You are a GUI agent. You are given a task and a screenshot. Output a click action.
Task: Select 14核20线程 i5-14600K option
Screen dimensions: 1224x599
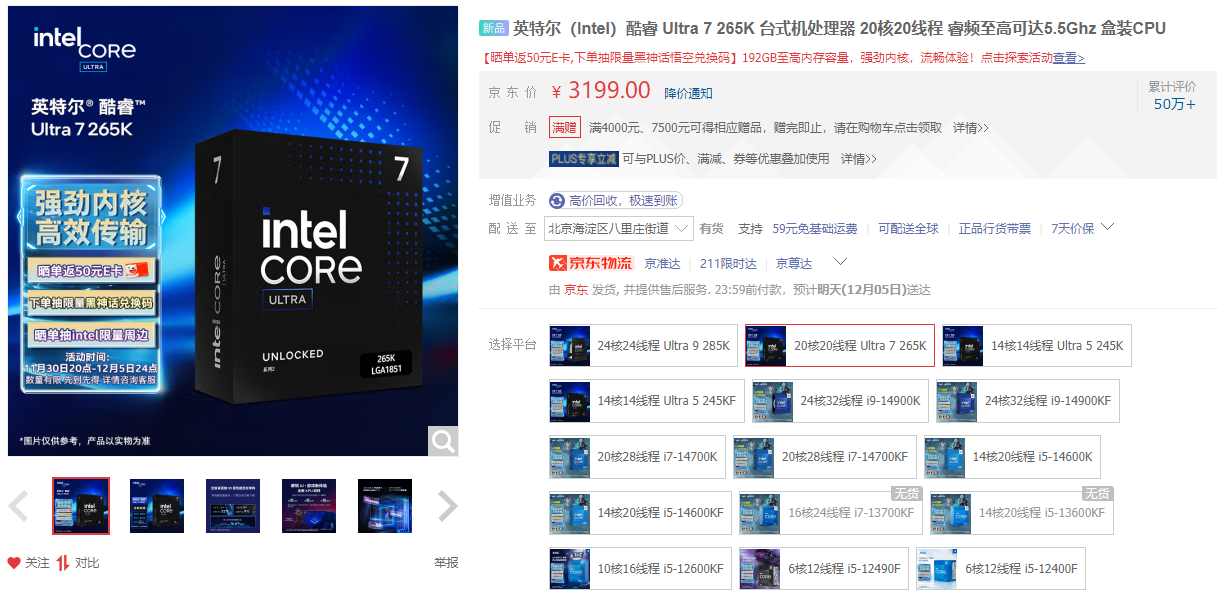click(x=1012, y=457)
